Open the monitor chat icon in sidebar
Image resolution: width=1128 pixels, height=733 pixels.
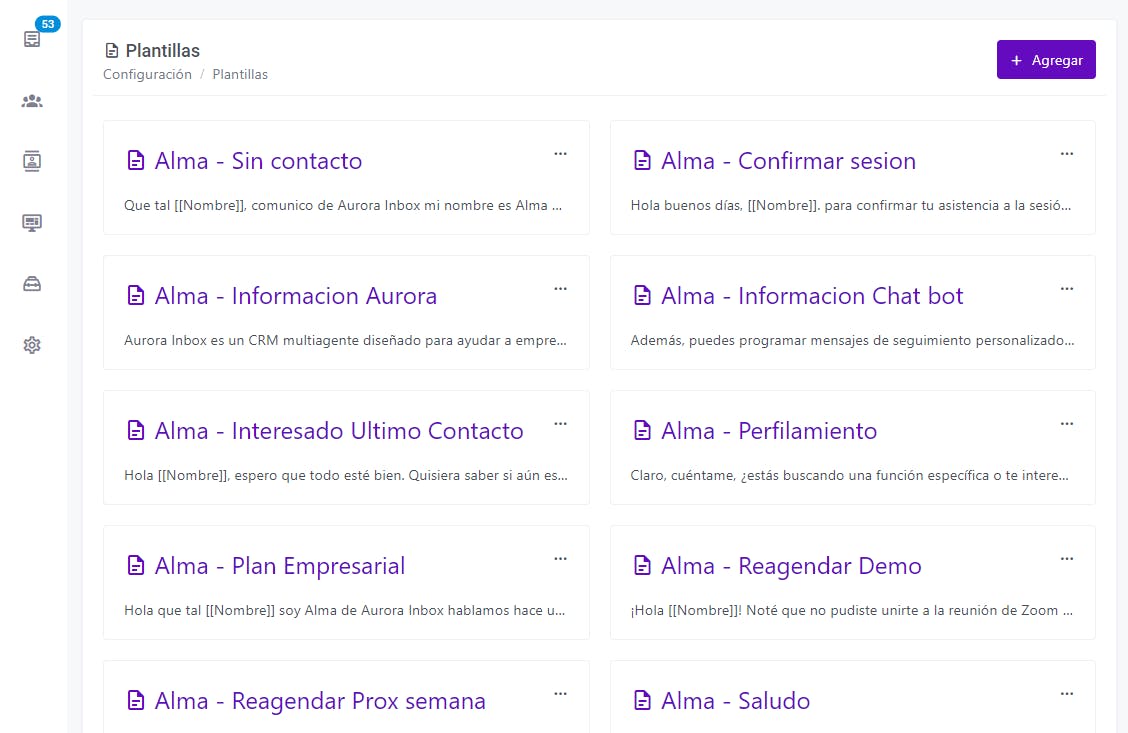[32, 222]
